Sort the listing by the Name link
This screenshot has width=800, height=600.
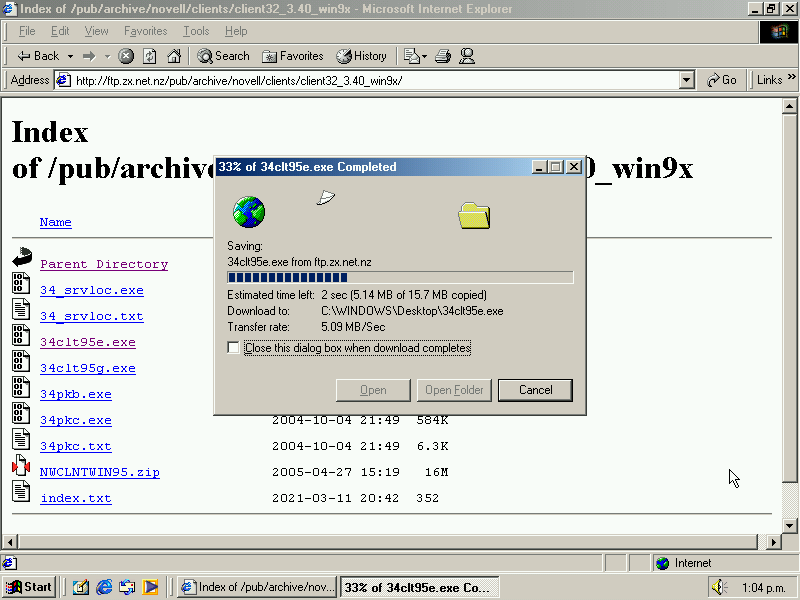click(x=56, y=222)
